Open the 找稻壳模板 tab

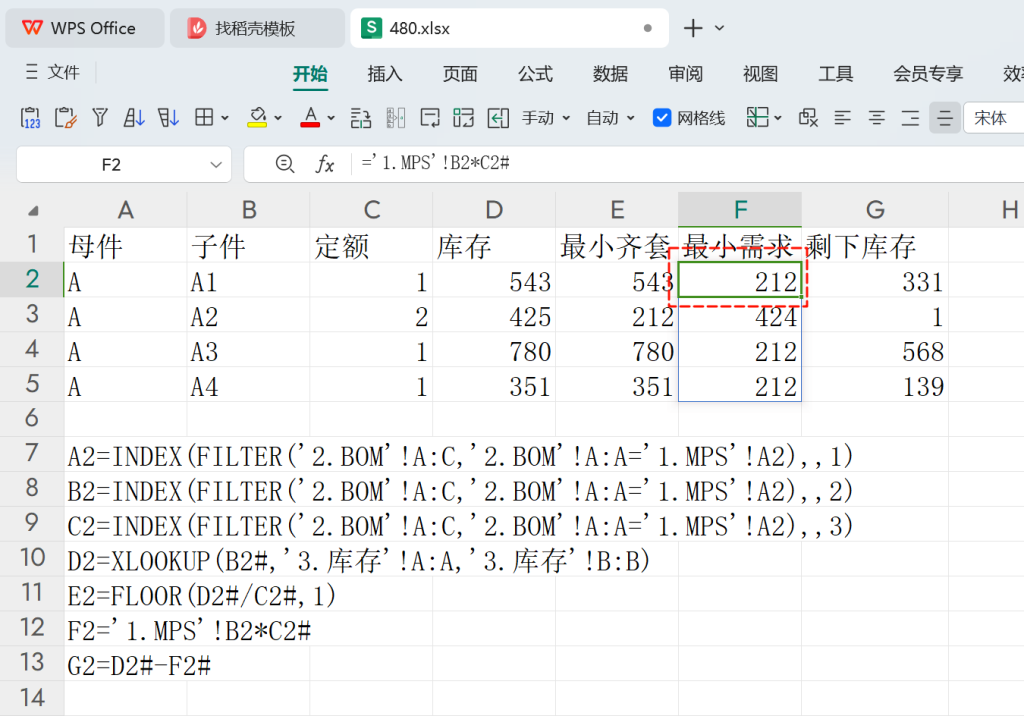coord(257,28)
